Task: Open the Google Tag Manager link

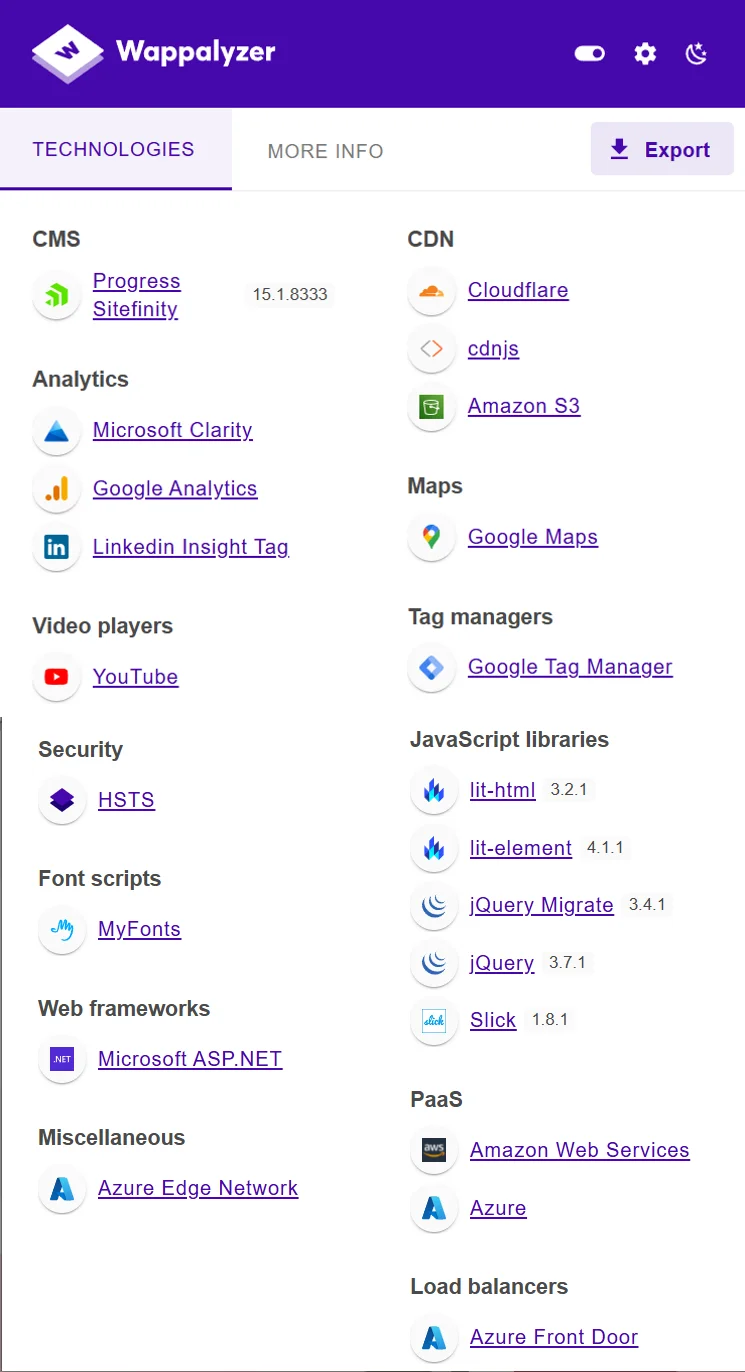Action: point(570,667)
